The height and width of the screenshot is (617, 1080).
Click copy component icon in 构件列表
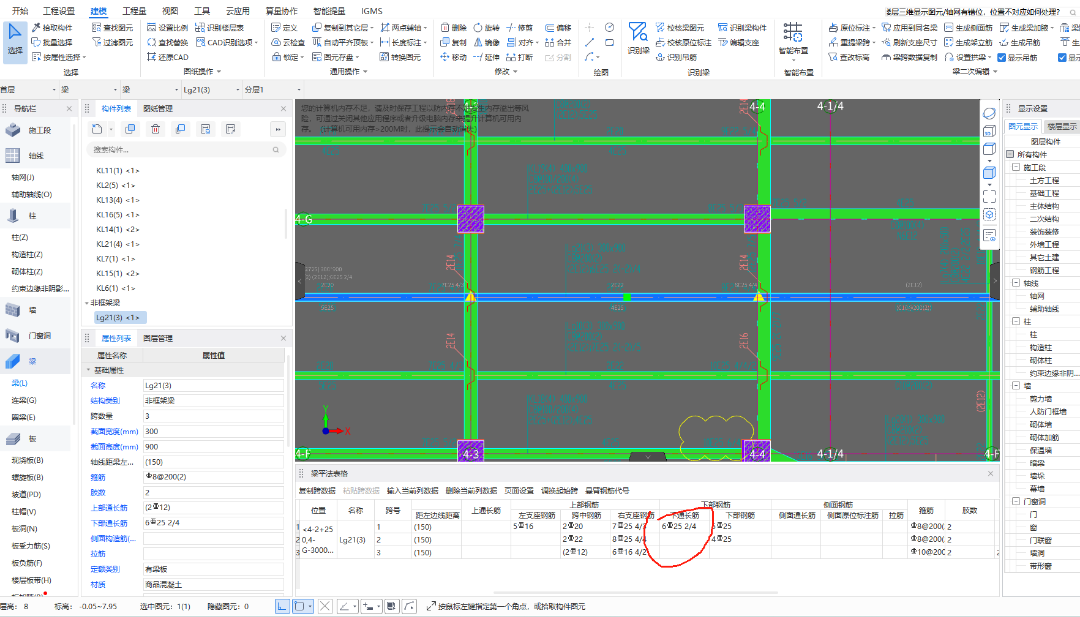pyautogui.click(x=129, y=129)
